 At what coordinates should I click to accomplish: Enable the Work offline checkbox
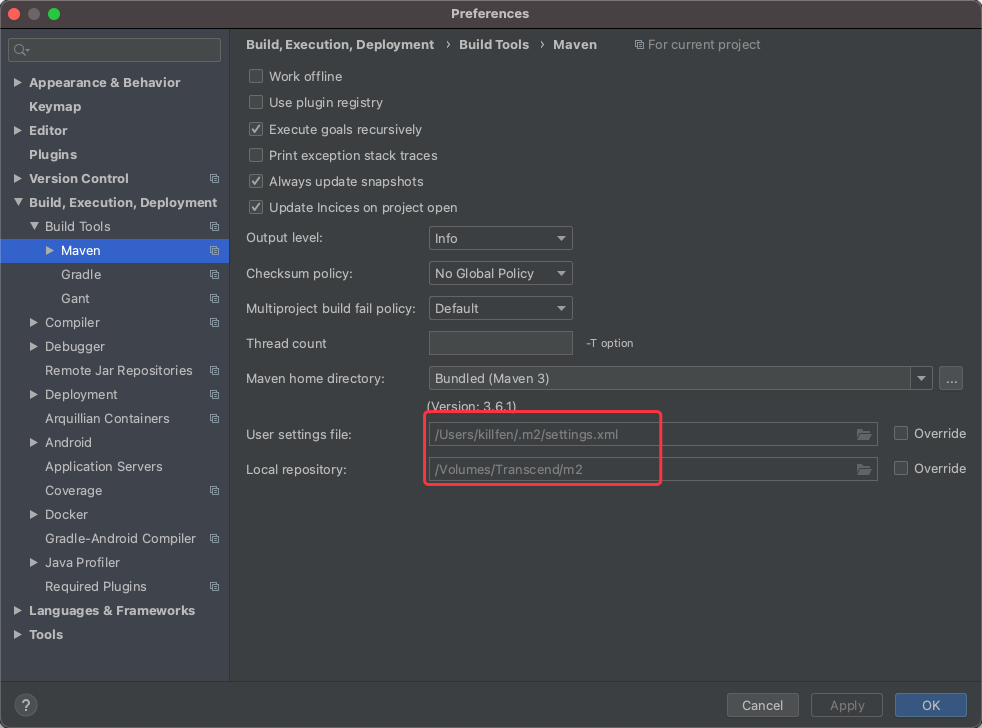[256, 76]
